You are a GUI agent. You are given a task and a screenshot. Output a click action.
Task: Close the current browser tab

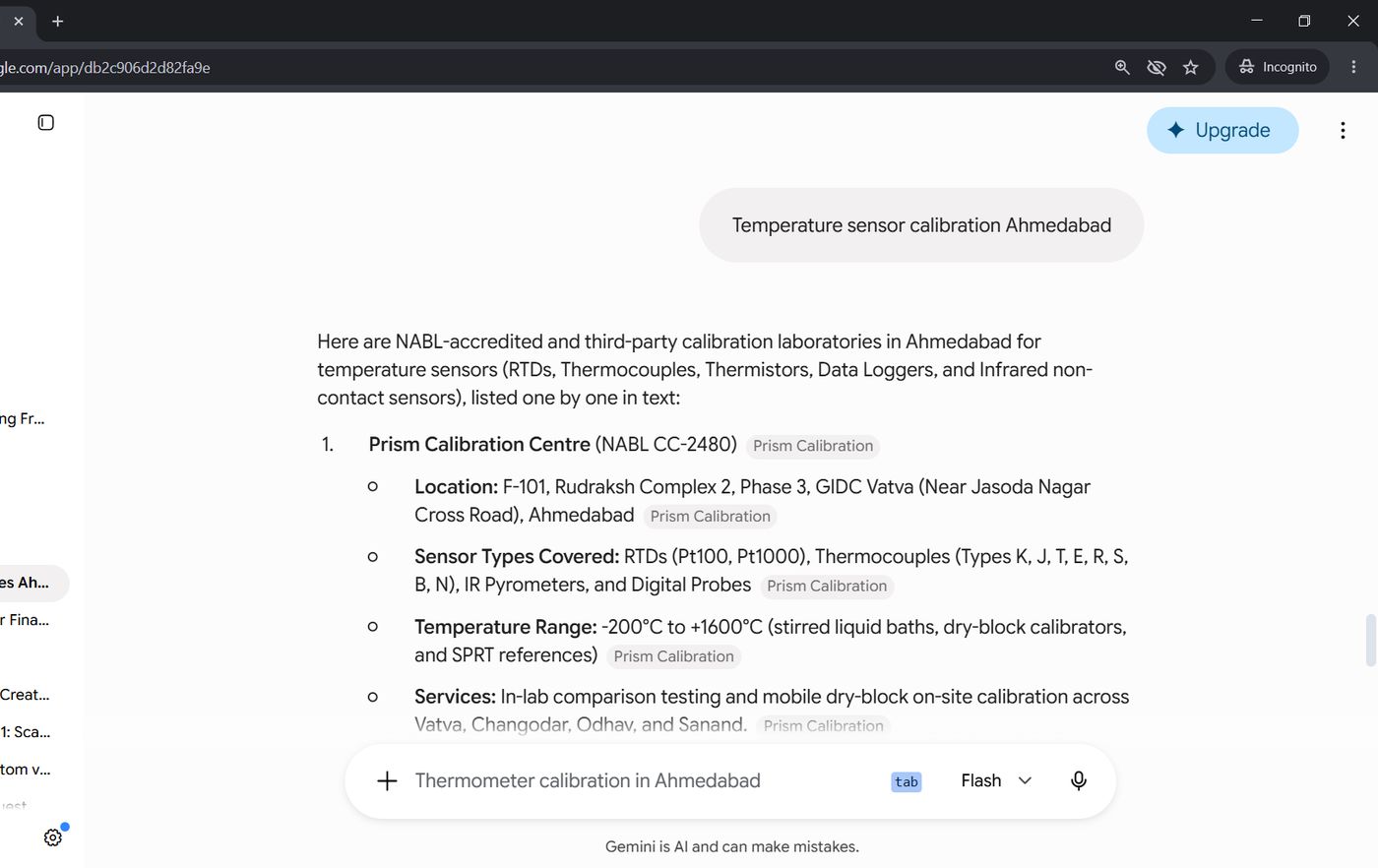19,21
